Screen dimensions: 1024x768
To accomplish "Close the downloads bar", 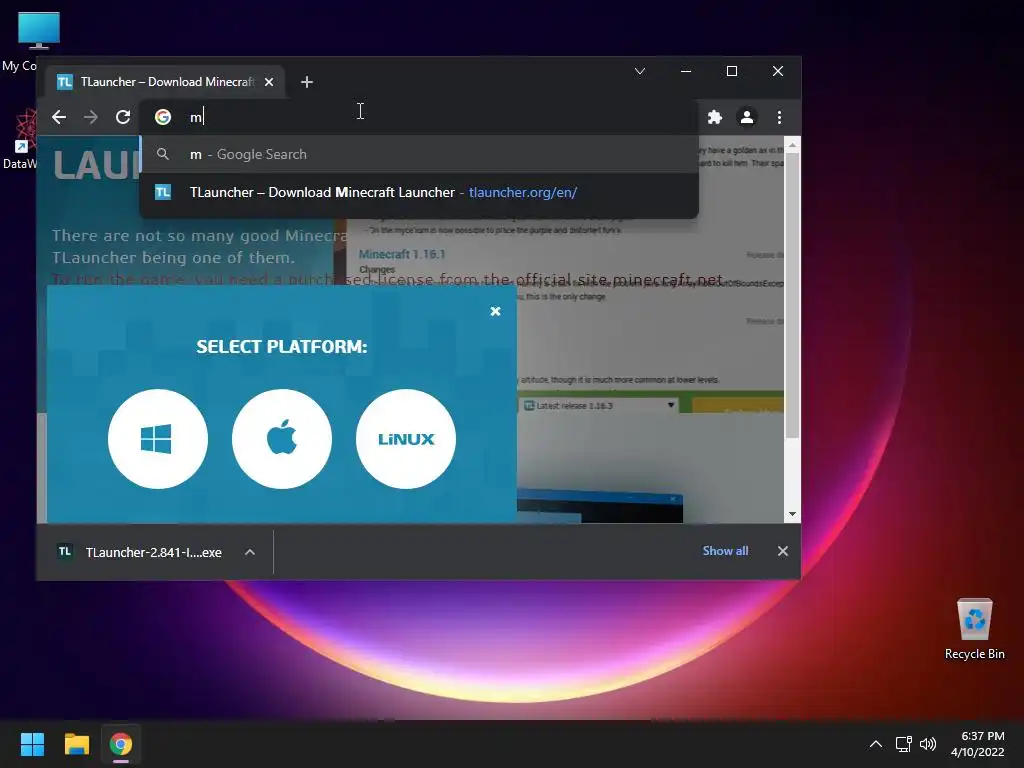I will tap(782, 551).
